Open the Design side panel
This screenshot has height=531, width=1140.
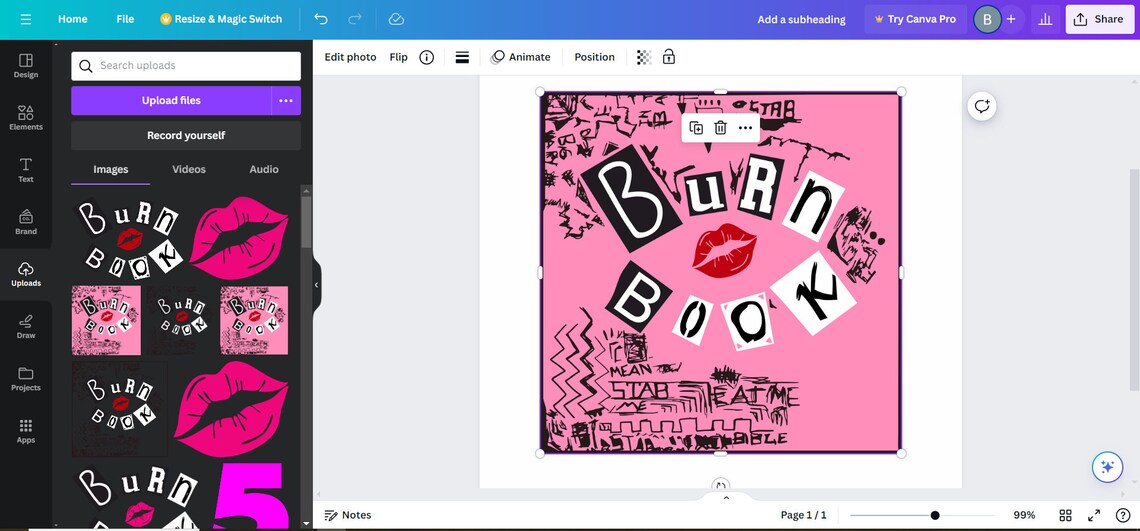[x=25, y=65]
